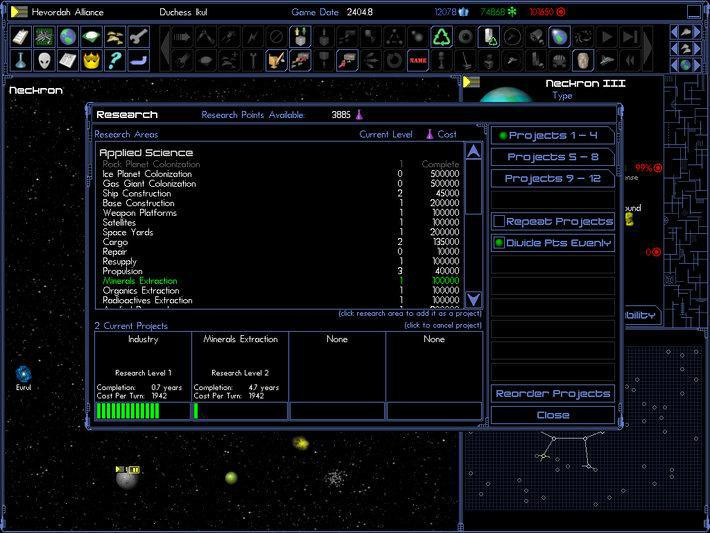Open the green technology tree icon
This screenshot has width=710, height=533.
[x=44, y=37]
